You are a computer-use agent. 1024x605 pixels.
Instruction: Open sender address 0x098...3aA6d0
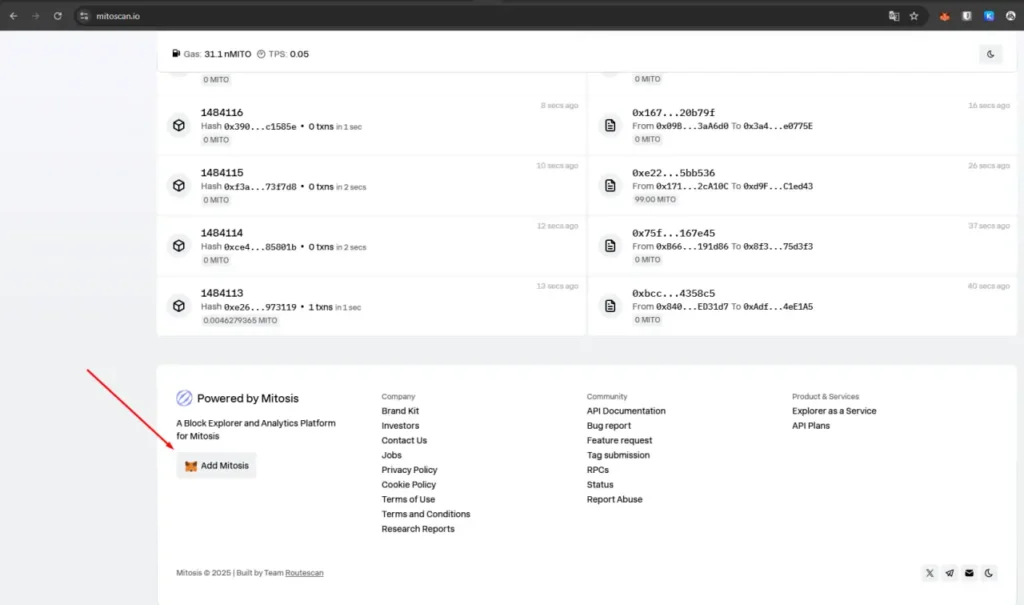[x=692, y=126]
